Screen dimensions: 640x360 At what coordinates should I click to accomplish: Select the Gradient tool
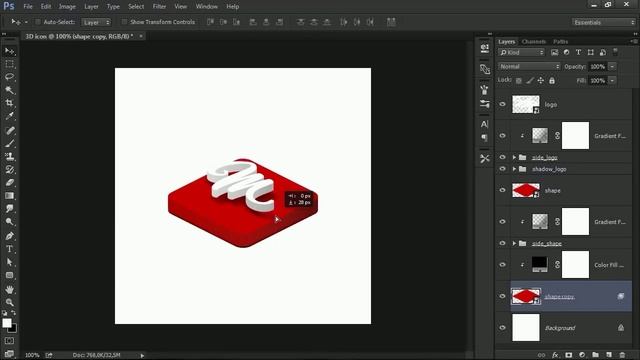9,196
